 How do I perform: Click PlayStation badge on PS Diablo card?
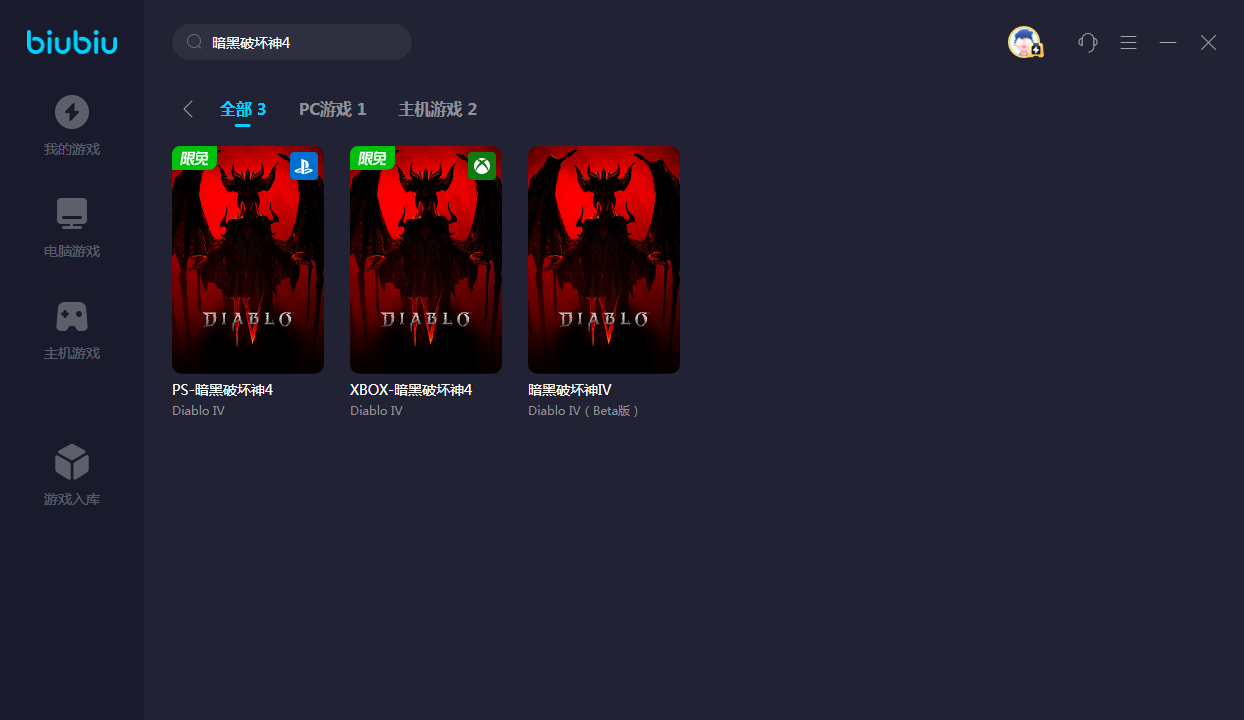point(304,166)
